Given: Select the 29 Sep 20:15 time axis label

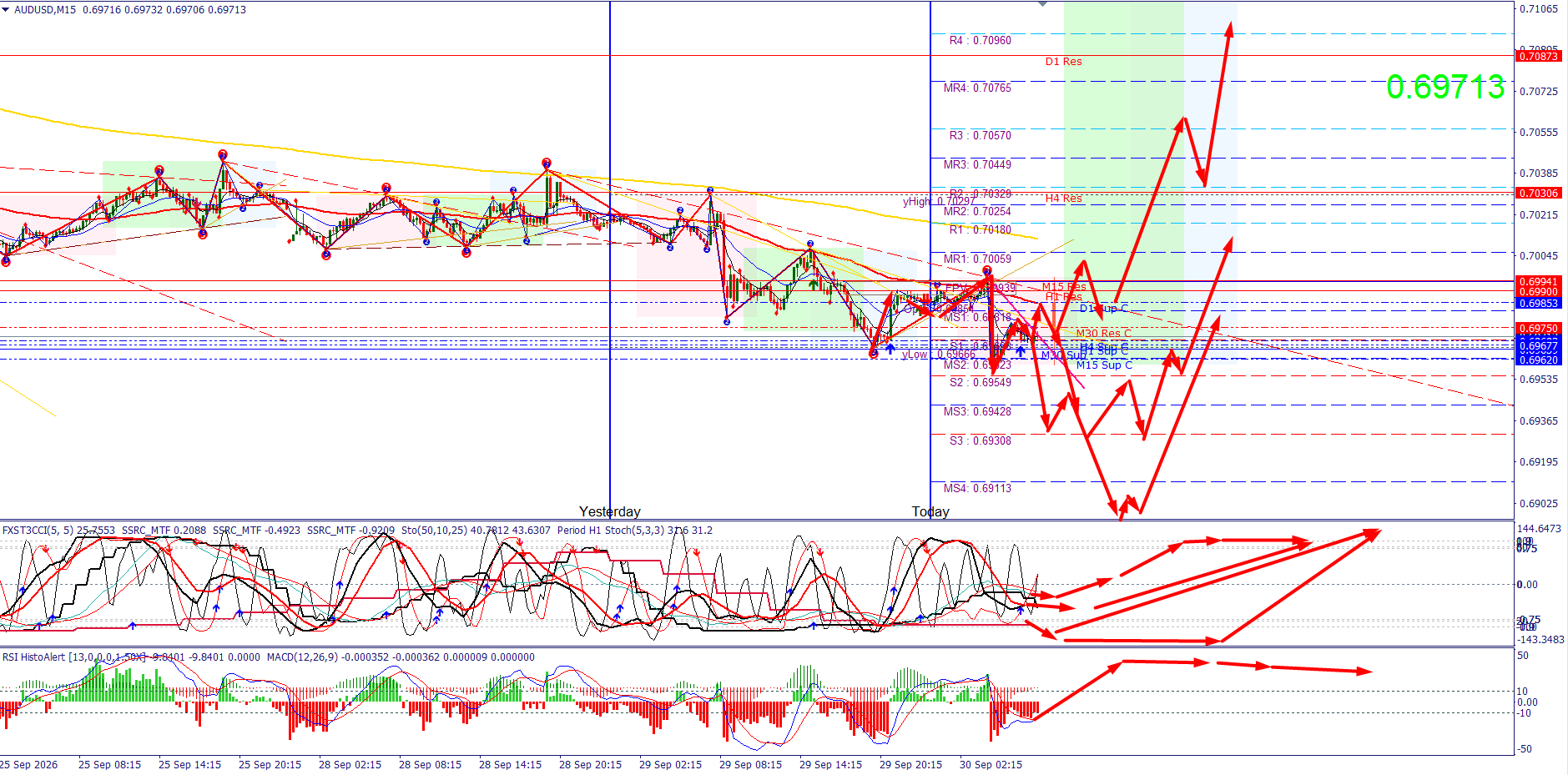Looking at the screenshot, I should coord(910,765).
